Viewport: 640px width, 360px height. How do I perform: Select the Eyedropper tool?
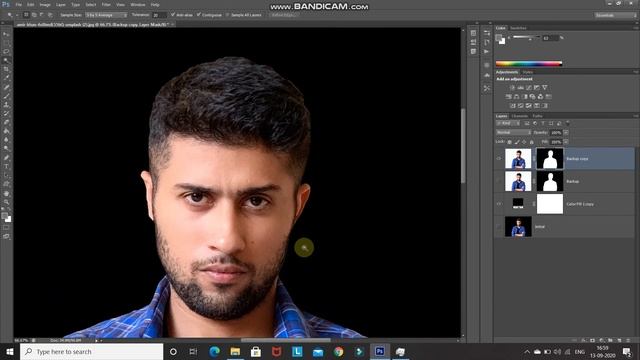(6, 78)
